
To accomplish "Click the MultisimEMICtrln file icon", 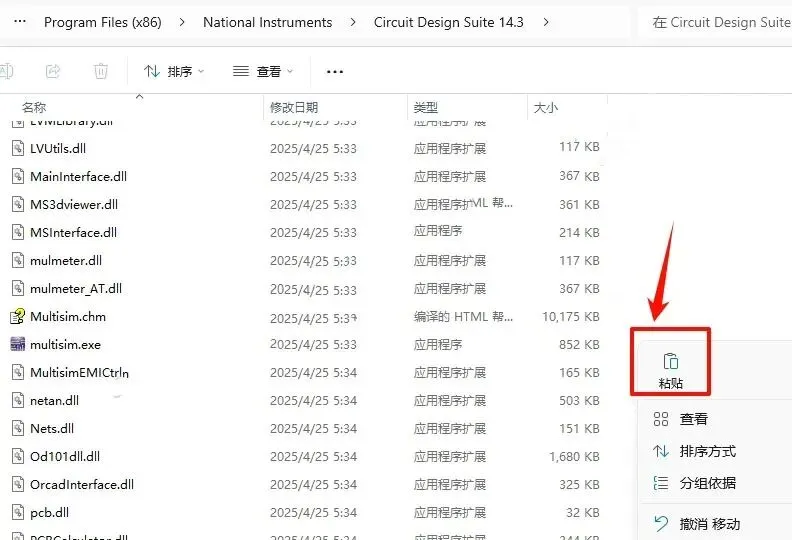I will (x=18, y=372).
